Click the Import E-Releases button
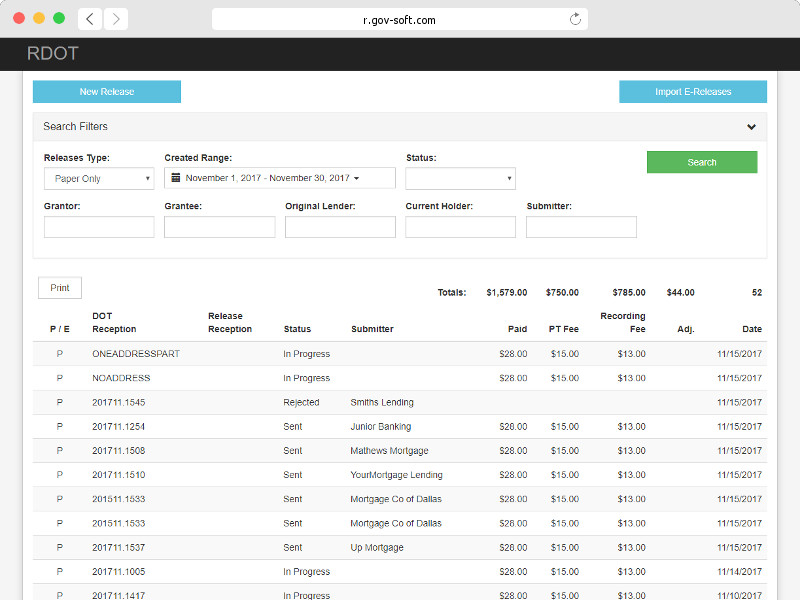Viewport: 800px width, 600px height. coord(693,91)
